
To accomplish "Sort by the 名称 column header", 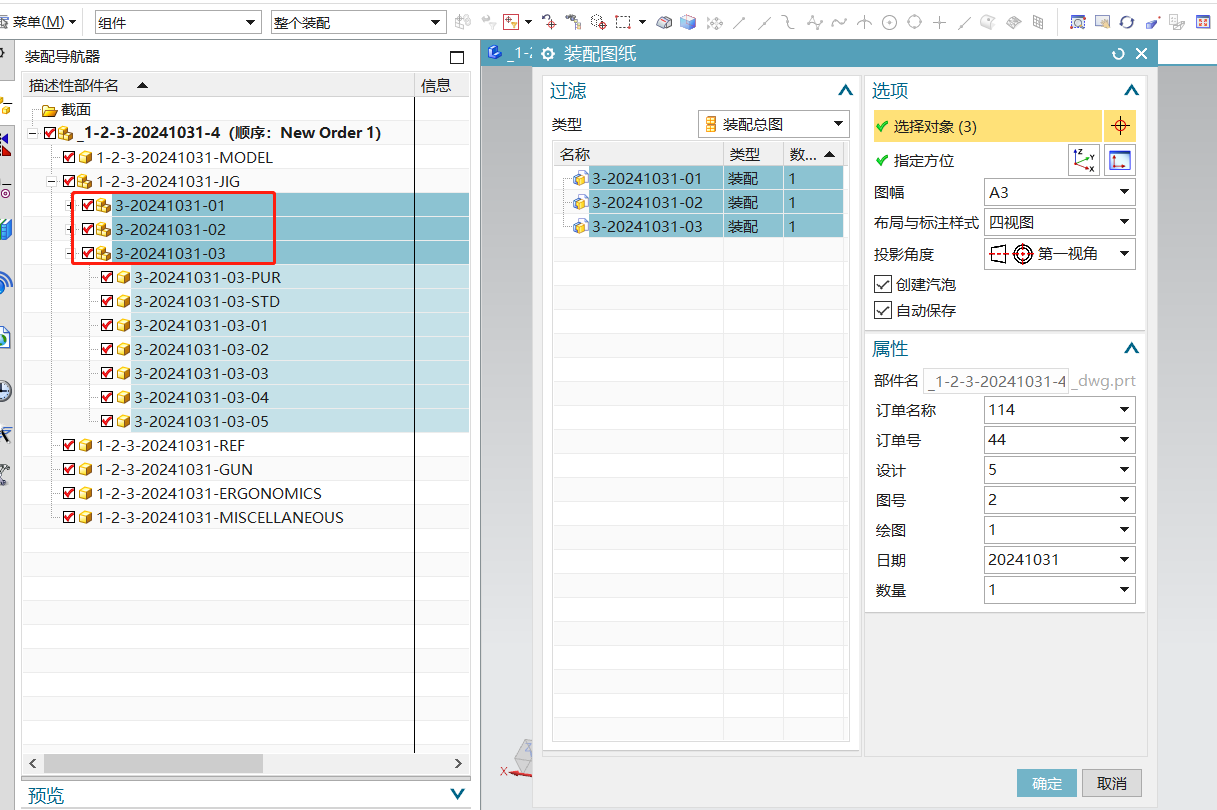I will pos(638,154).
